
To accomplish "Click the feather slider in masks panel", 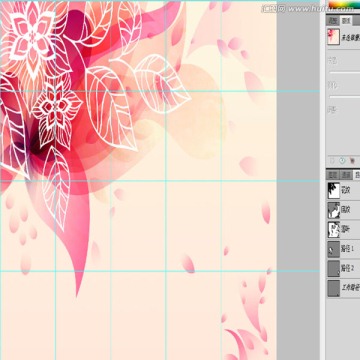I will point(345,97).
